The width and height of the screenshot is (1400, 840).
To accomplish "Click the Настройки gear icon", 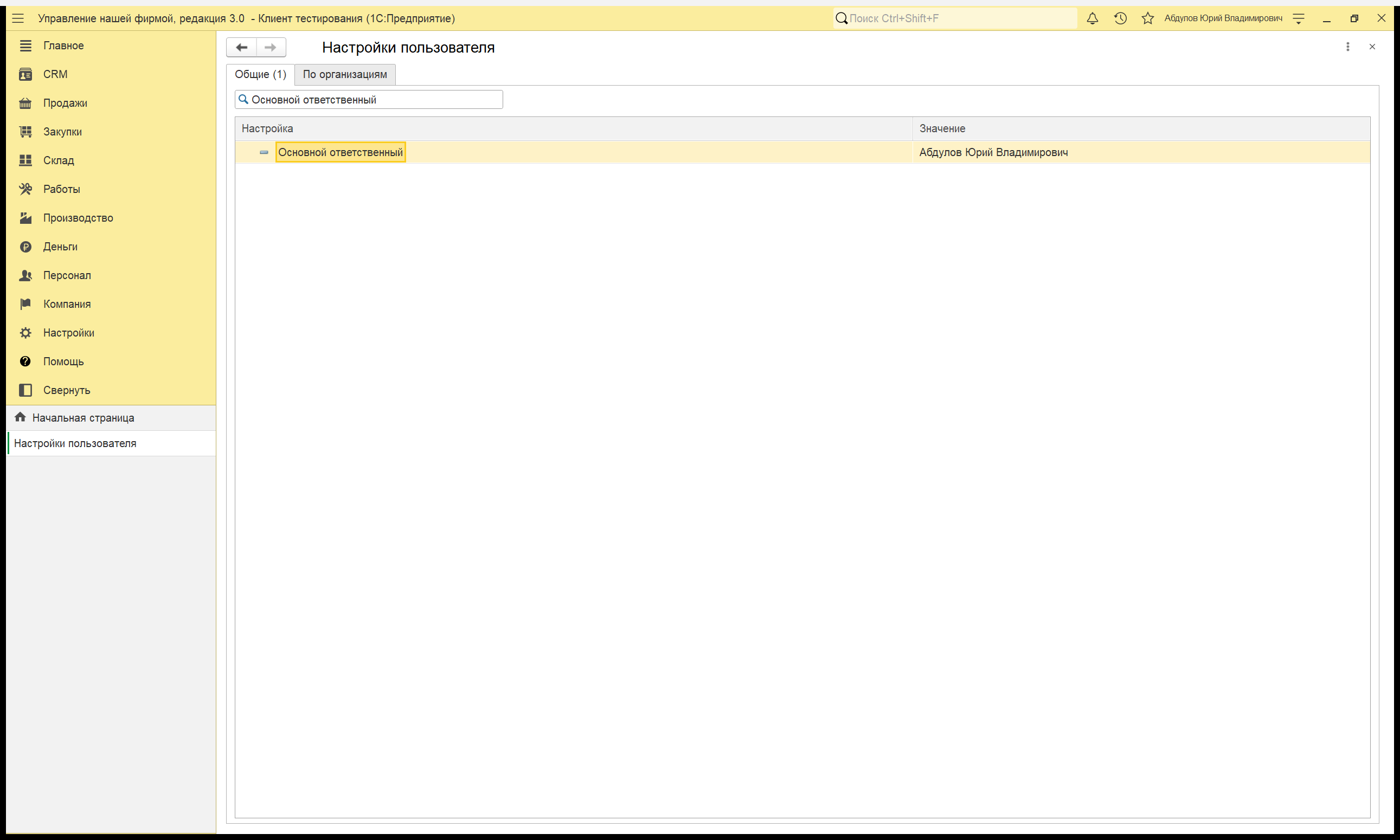I will [x=25, y=333].
